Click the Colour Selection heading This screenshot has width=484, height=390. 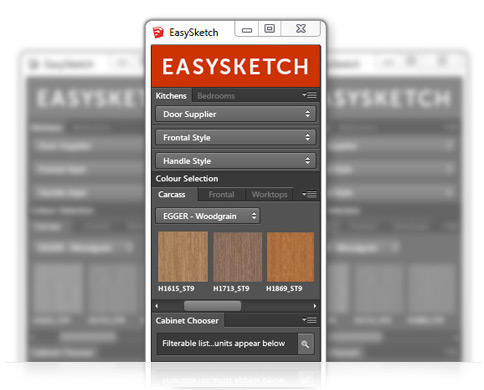click(187, 179)
